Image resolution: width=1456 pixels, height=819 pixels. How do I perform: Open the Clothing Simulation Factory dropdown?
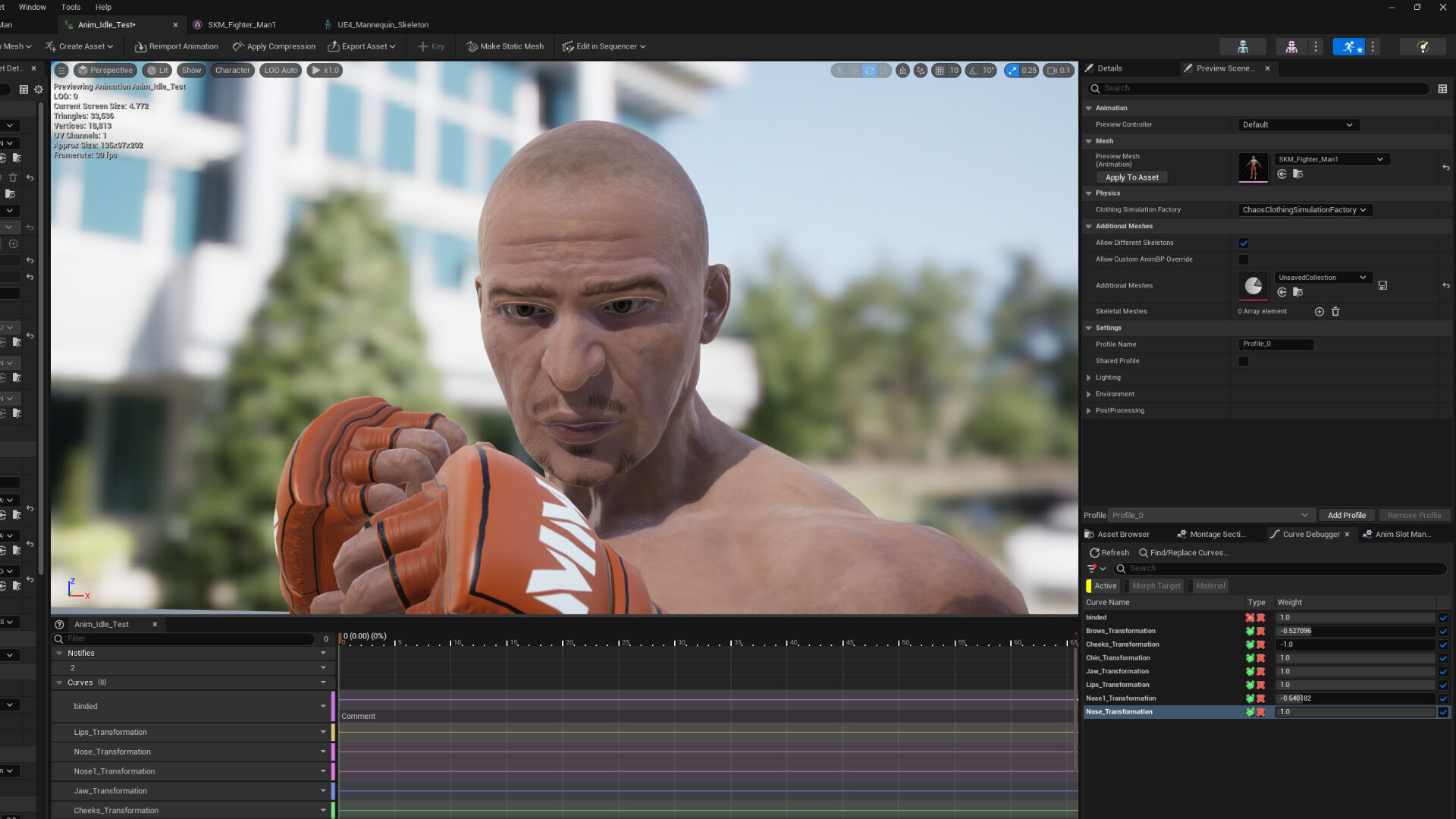click(x=1304, y=210)
